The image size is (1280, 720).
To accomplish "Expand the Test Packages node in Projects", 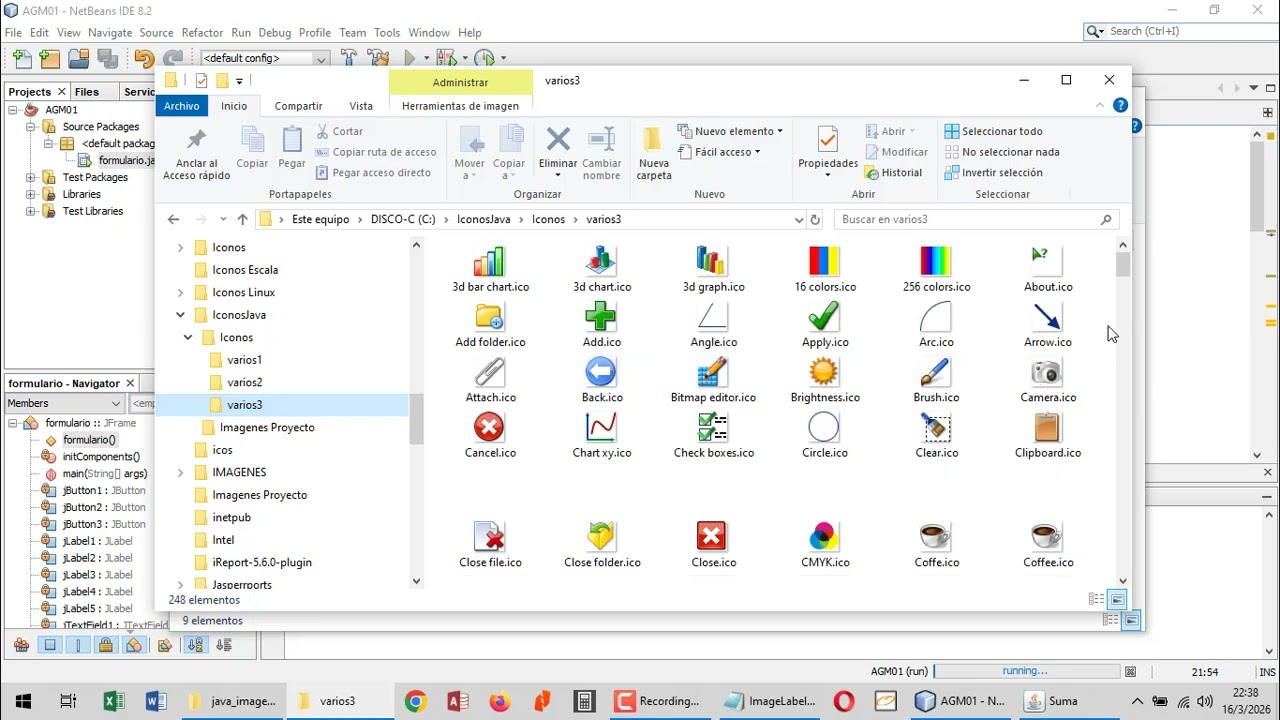I will 30,178.
